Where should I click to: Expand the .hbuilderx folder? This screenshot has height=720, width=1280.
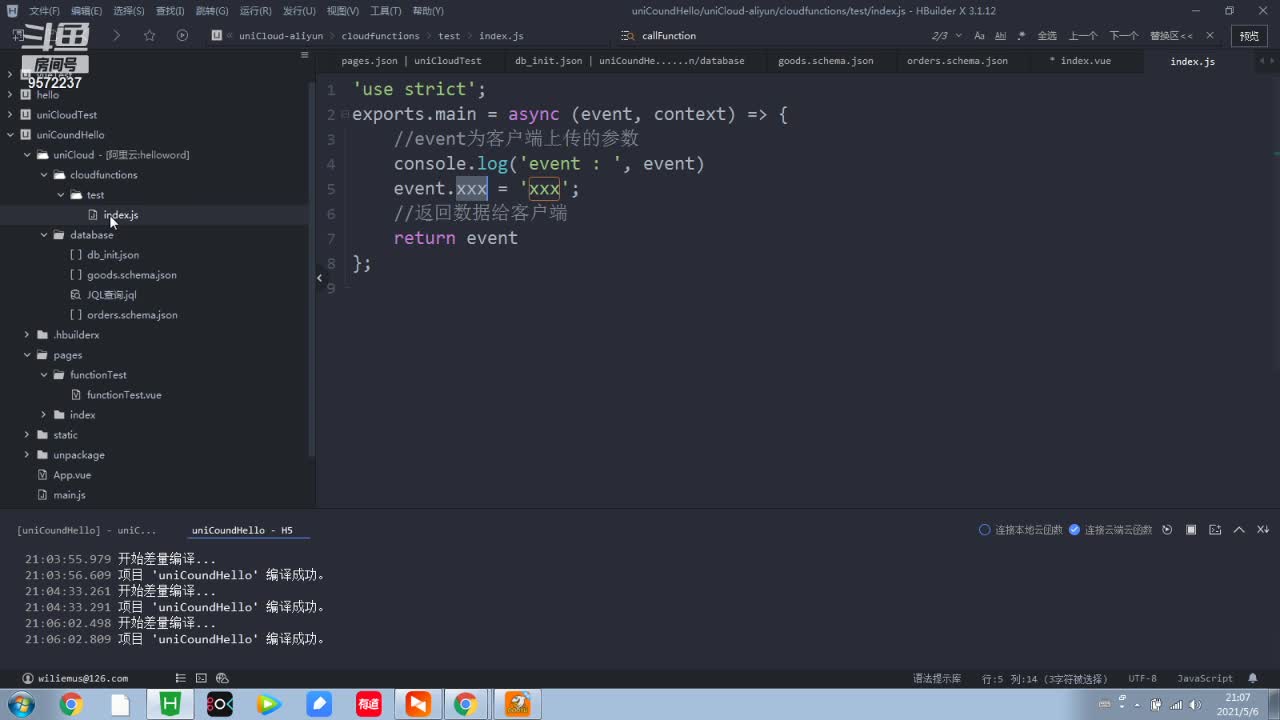tap(27, 335)
